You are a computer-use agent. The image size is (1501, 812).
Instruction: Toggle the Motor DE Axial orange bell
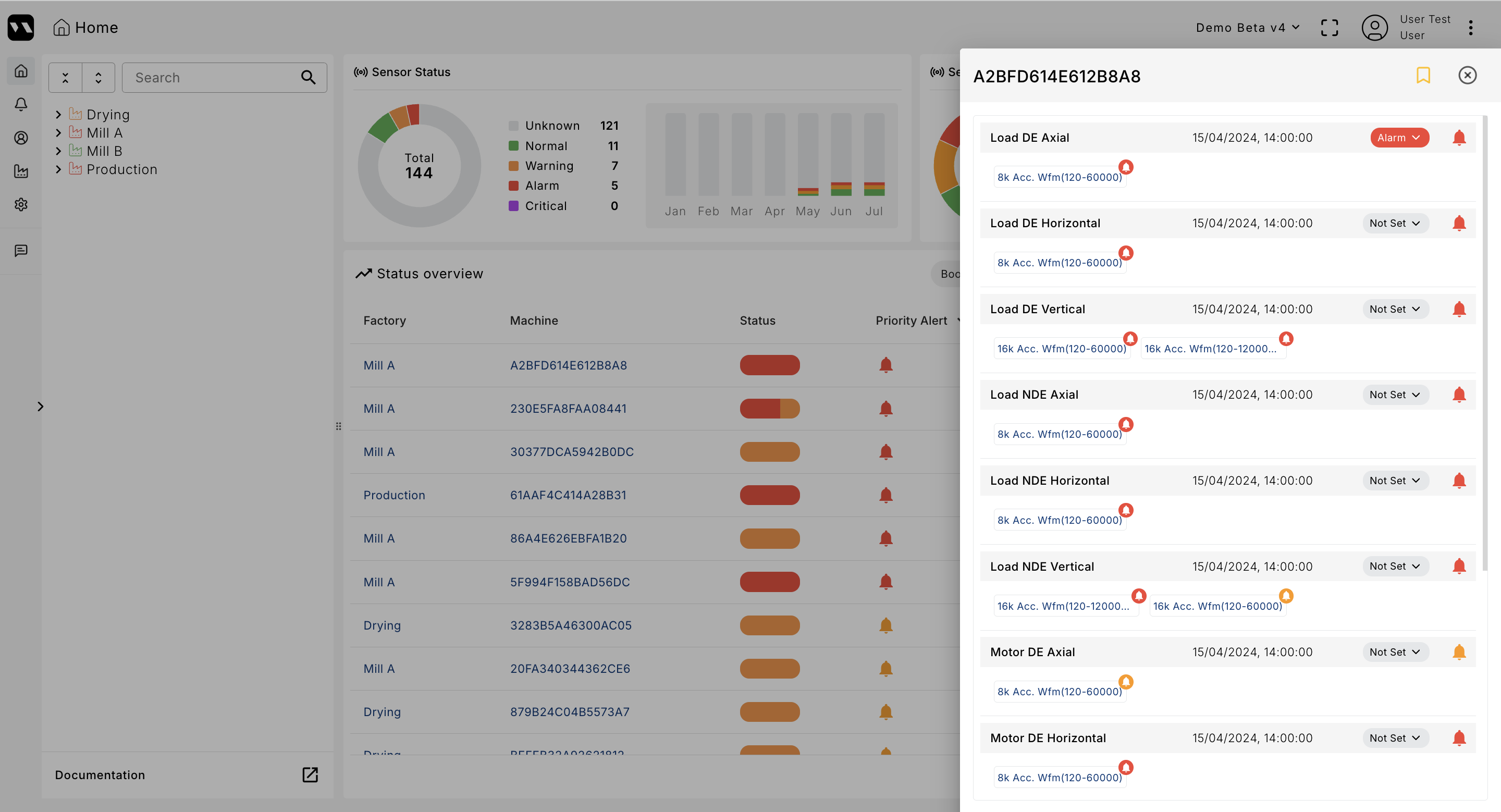pos(1458,652)
